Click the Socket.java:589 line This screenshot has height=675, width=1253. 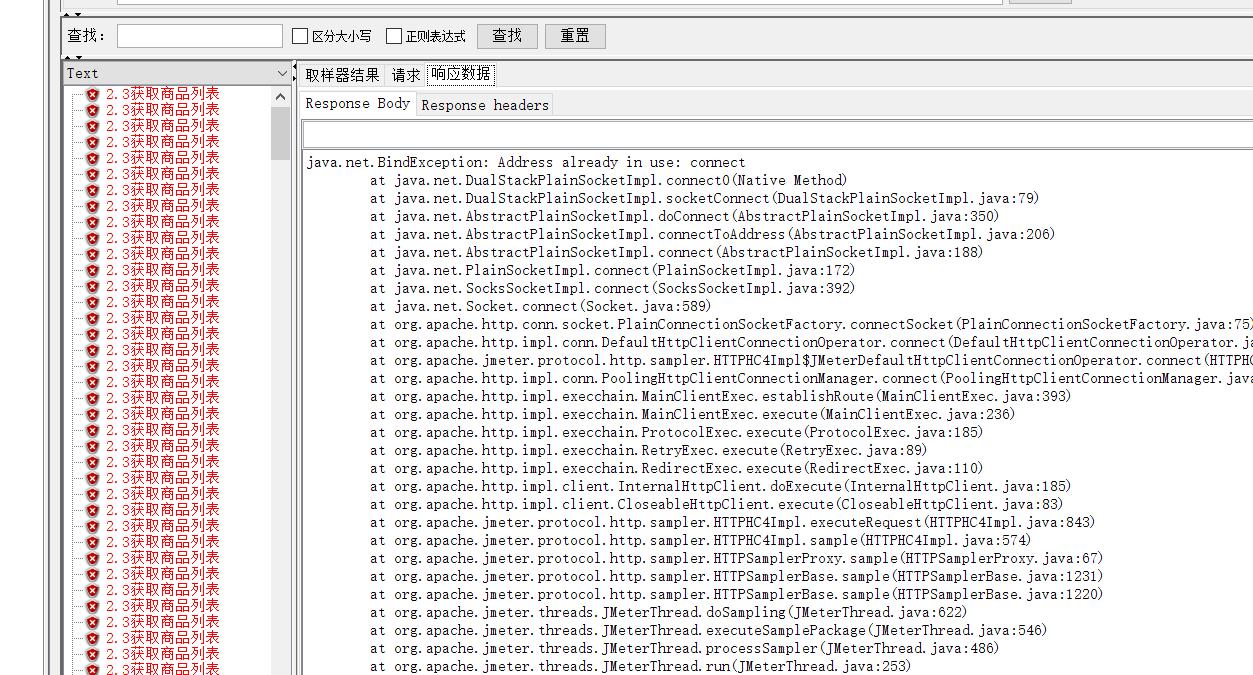(540, 306)
